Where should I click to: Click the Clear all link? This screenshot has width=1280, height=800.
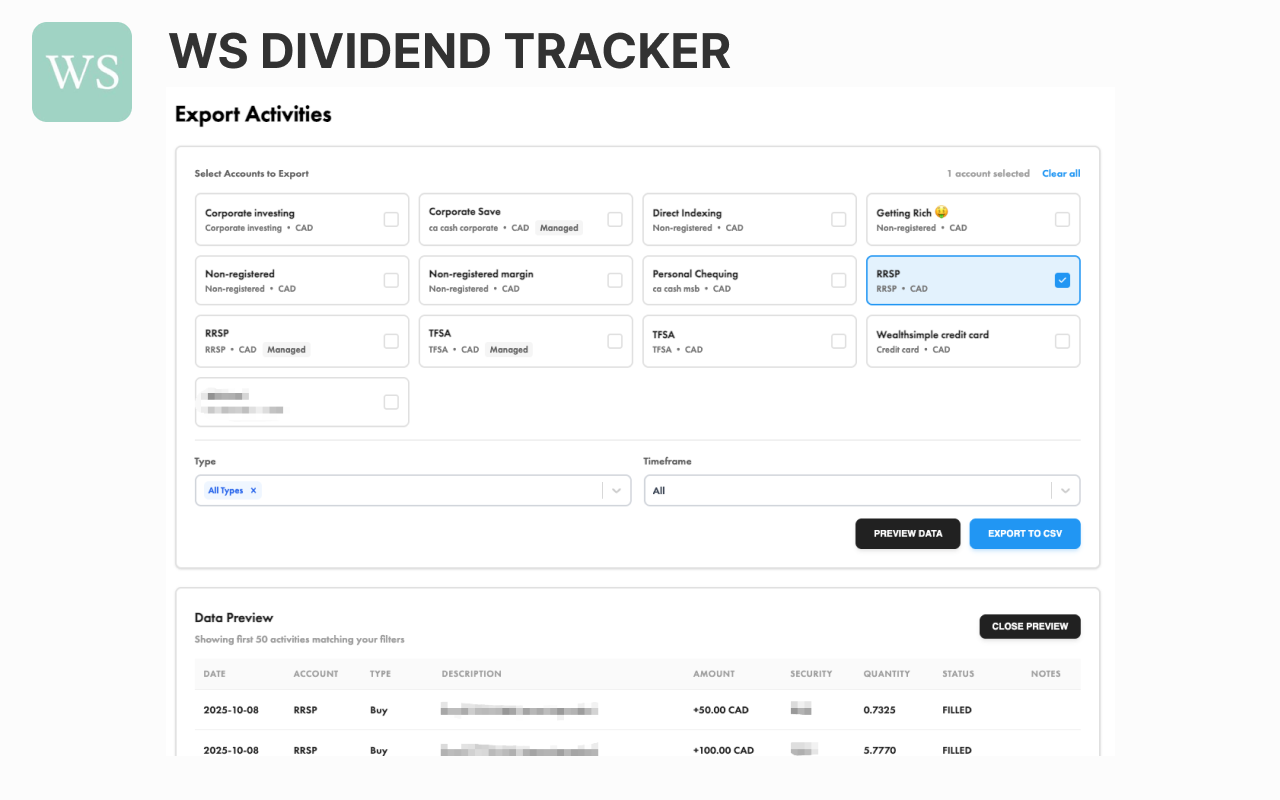click(1060, 173)
